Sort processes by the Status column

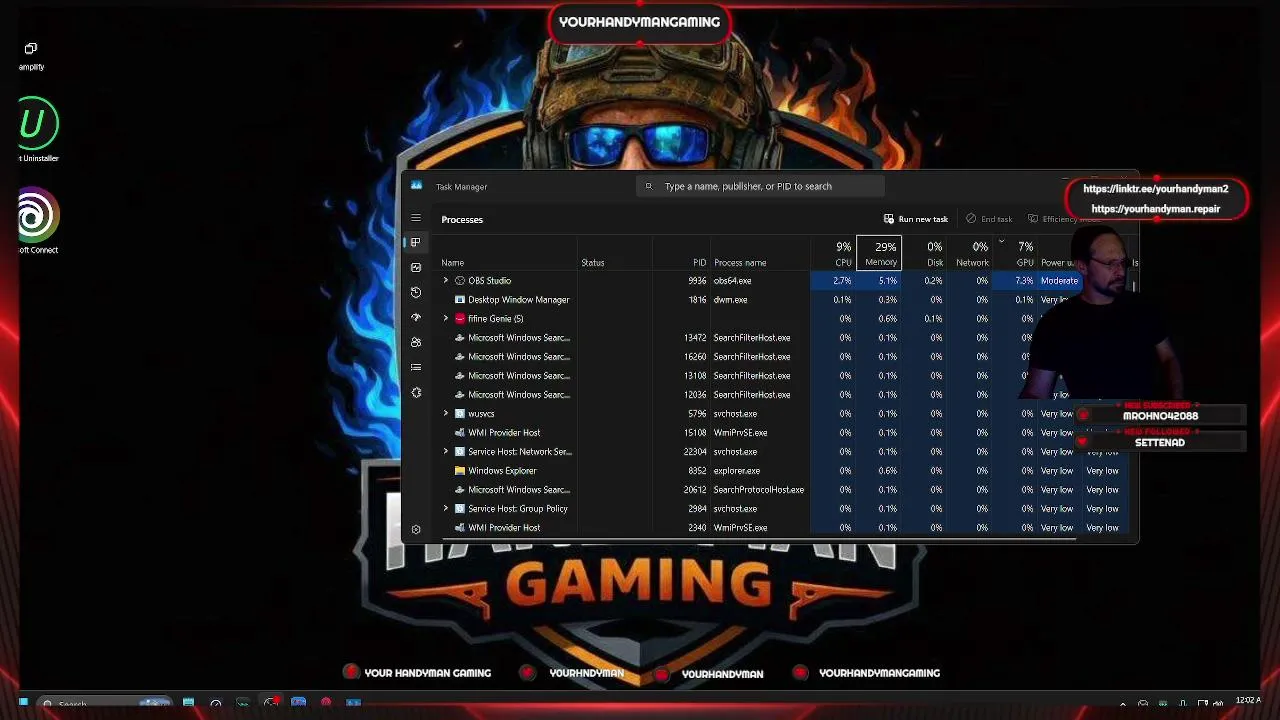pos(593,263)
